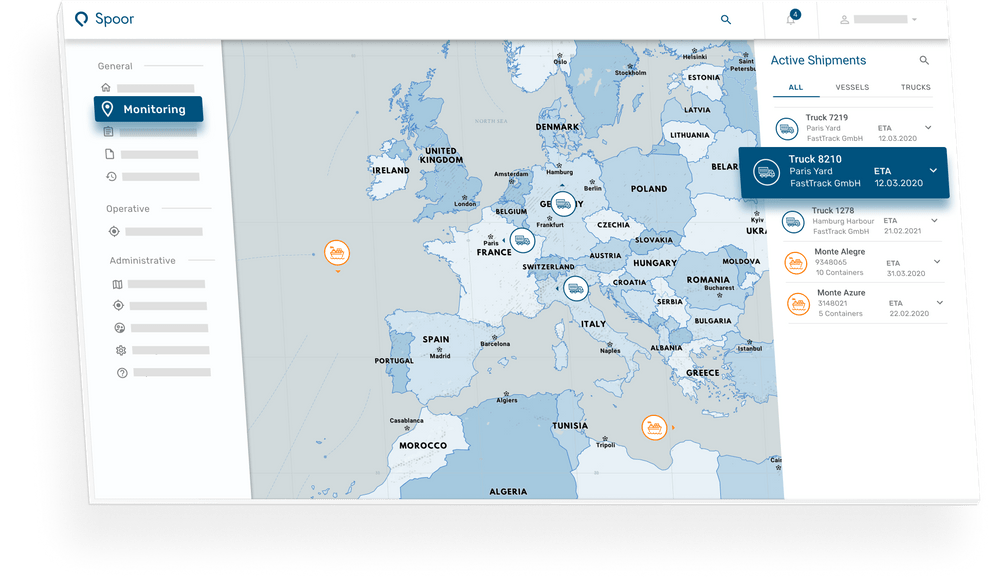Click the Truck 1278 truck icon

coord(793,222)
